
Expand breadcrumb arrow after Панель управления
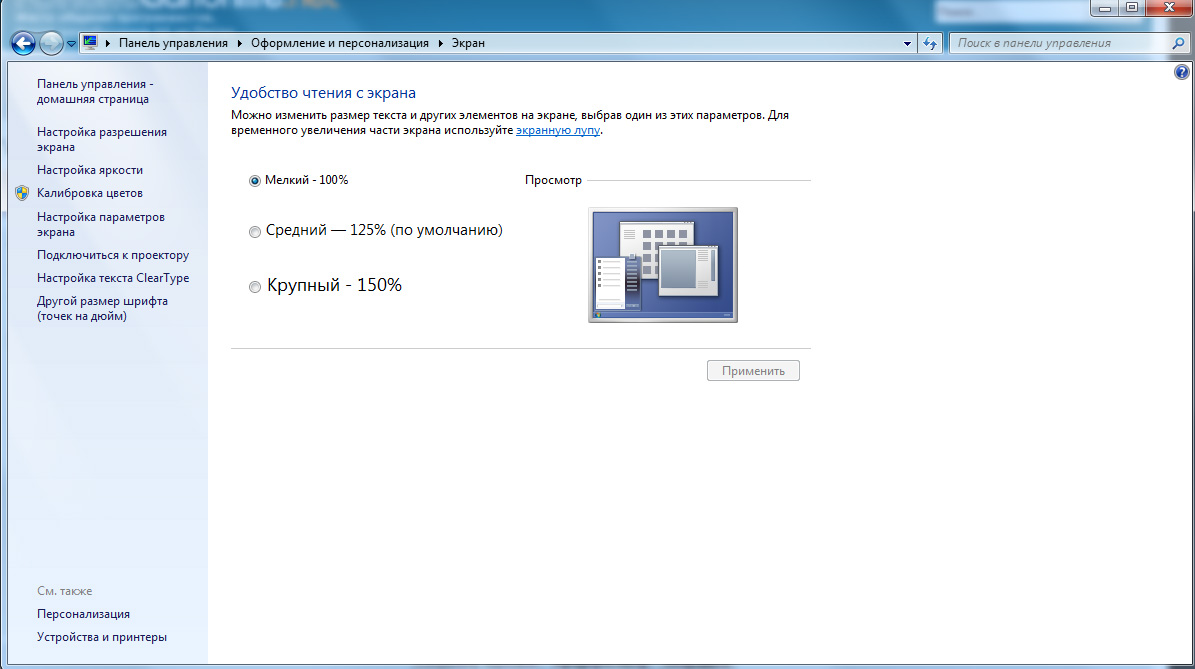pyautogui.click(x=239, y=44)
